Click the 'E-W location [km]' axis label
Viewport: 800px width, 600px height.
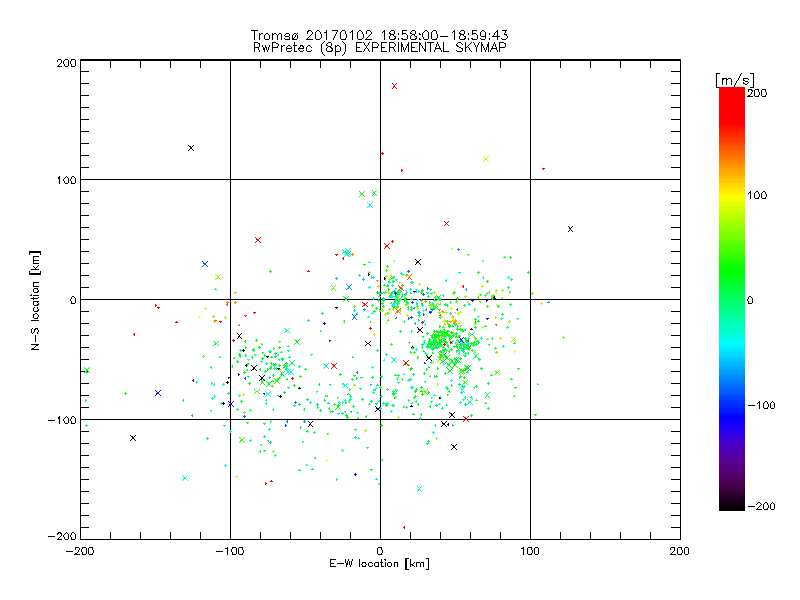point(379,563)
